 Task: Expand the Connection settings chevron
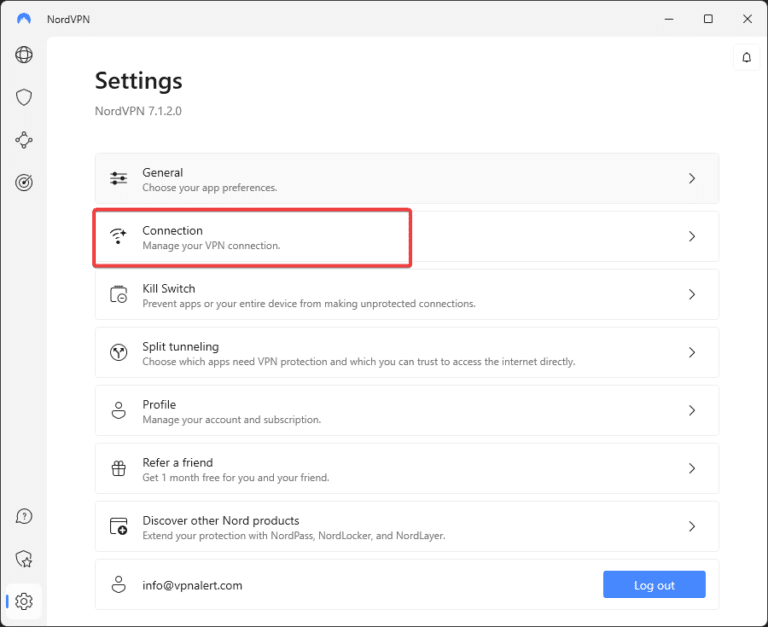(691, 237)
